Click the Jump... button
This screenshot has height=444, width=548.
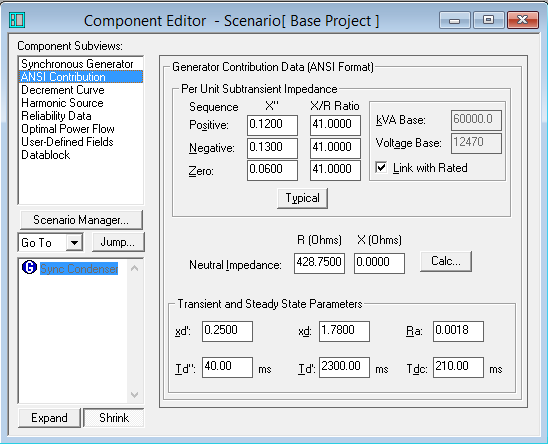pos(118,242)
